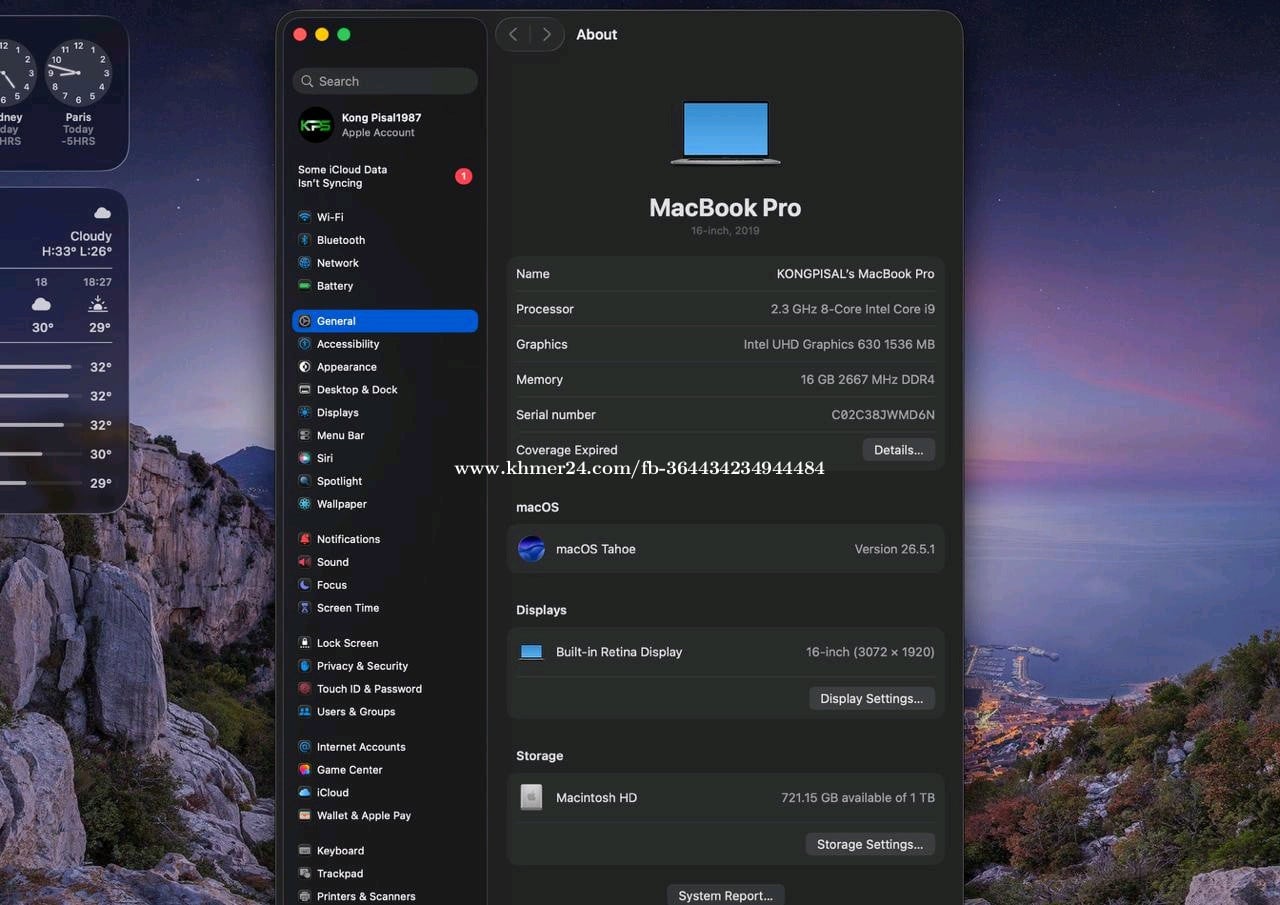Screen dimensions: 1280x905
Task: Select the Wallpaper icon
Action: pyautogui.click(x=304, y=504)
